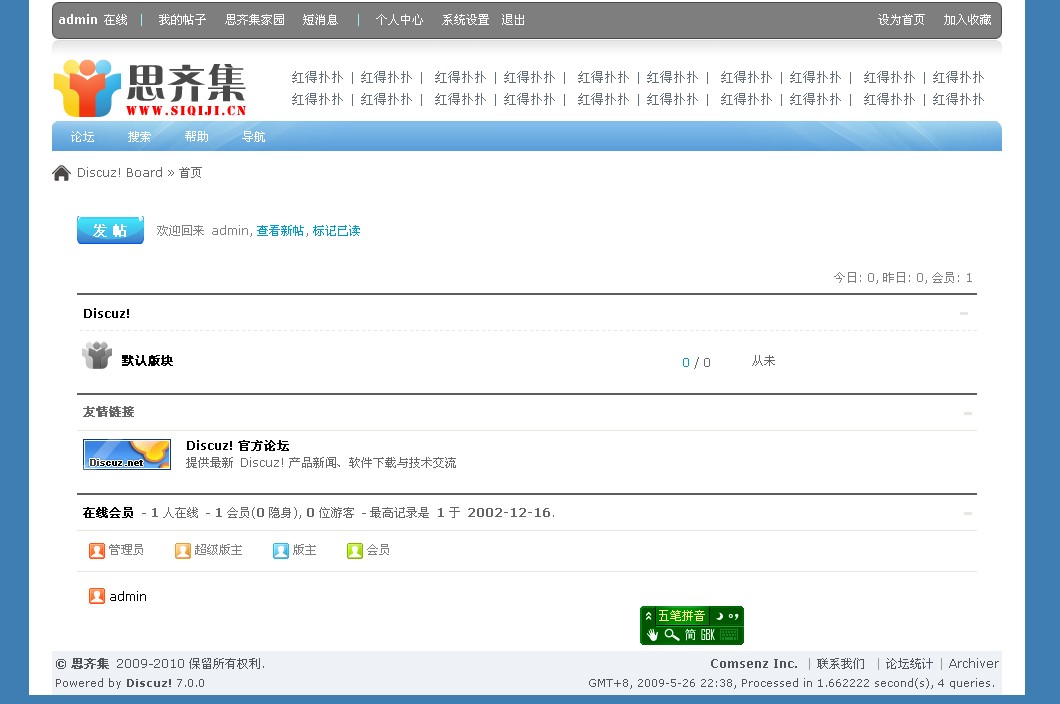This screenshot has width=1060, height=704.
Task: Click the IME moon icon
Action: 720,616
